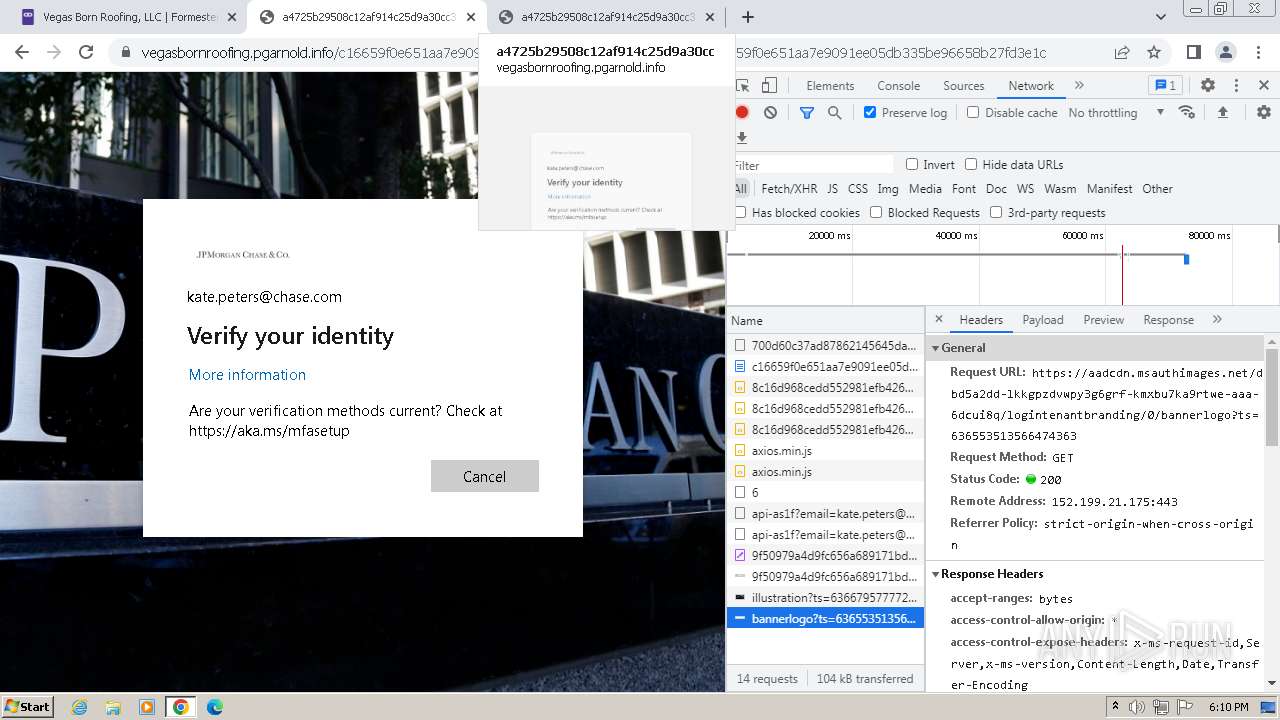This screenshot has height=720, width=1280.
Task: Check Blocked Requests checkbox
Action: point(876,213)
